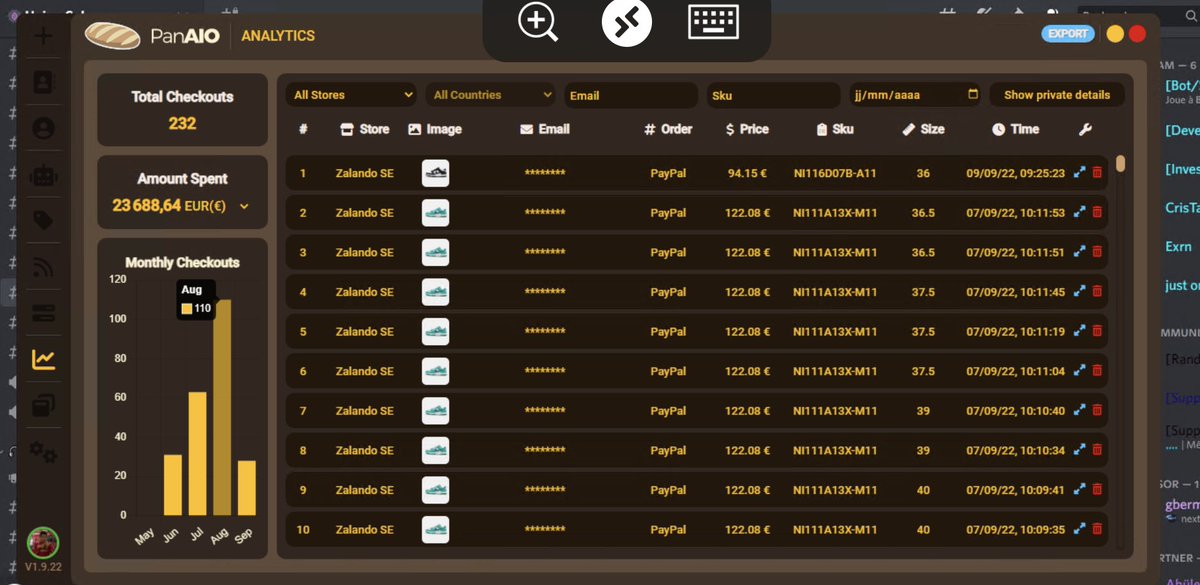This screenshot has width=1200, height=585.
Task: Click the Sep bar in Monthly Checkouts
Action: click(x=246, y=488)
